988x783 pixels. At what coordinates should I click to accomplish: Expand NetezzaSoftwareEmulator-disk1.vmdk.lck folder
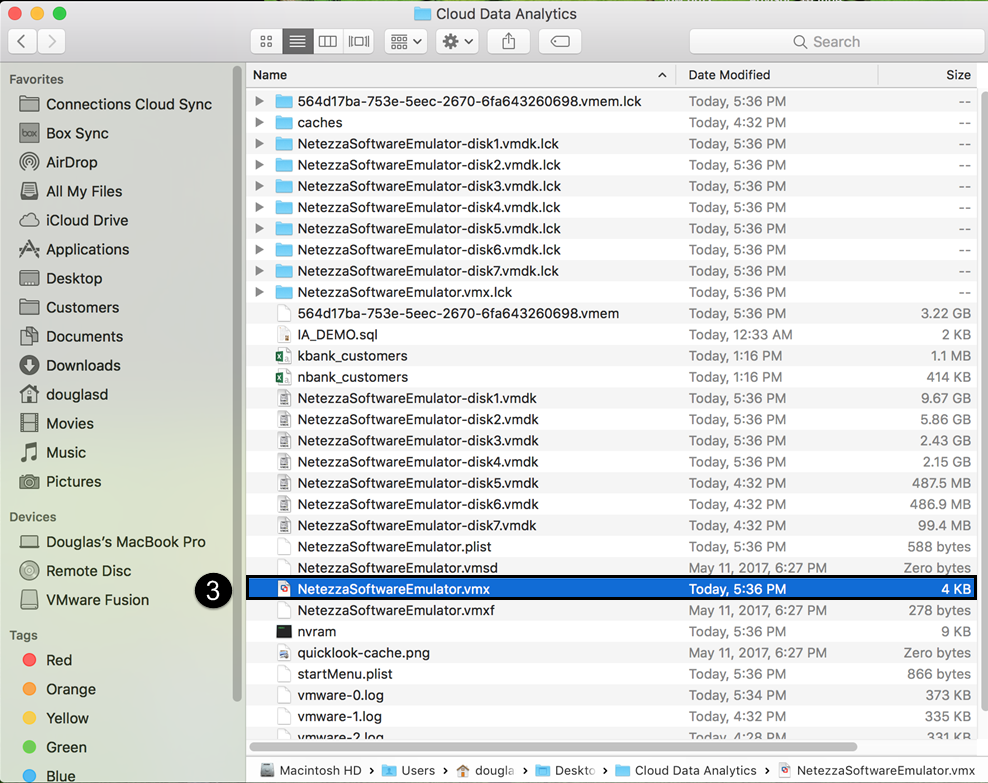click(259, 144)
